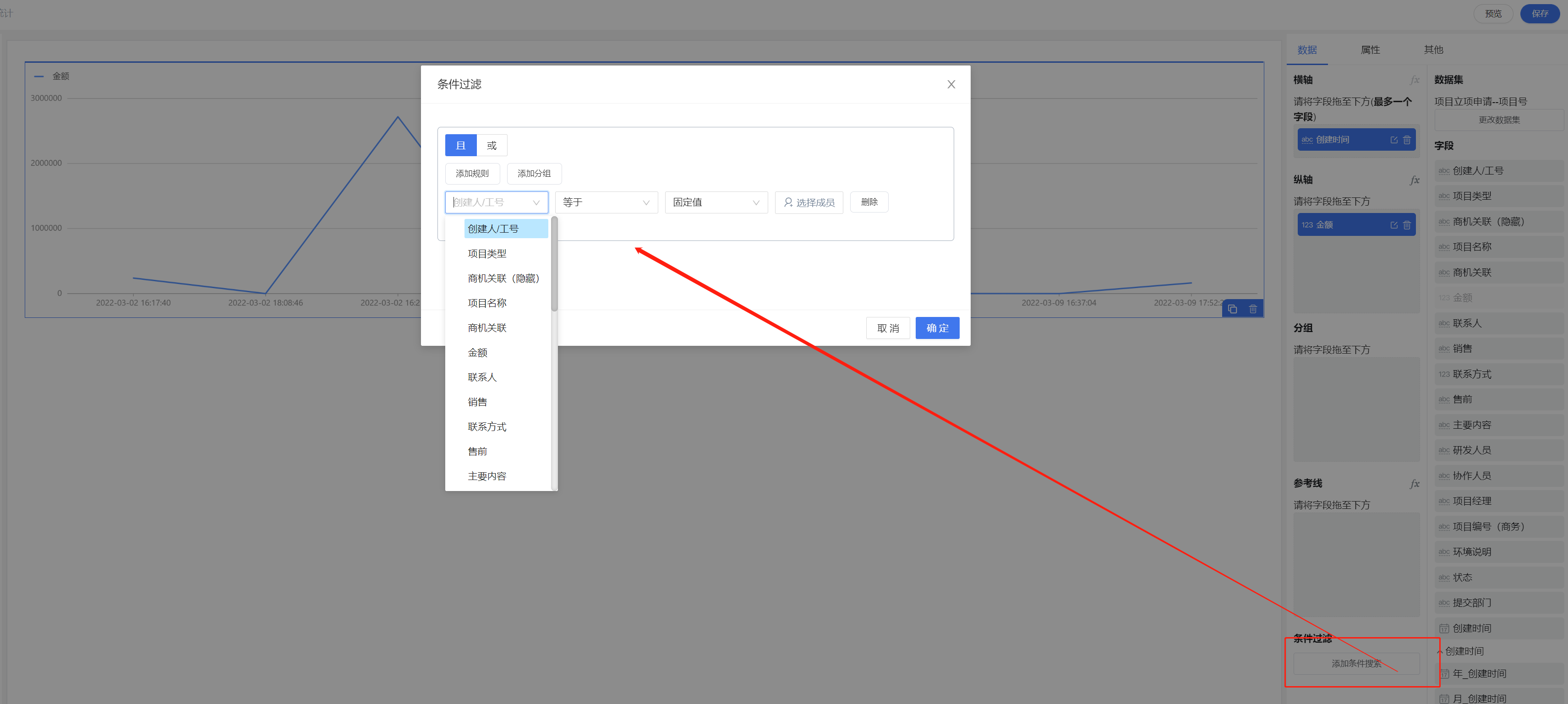Click the 选择成员 button

(809, 202)
